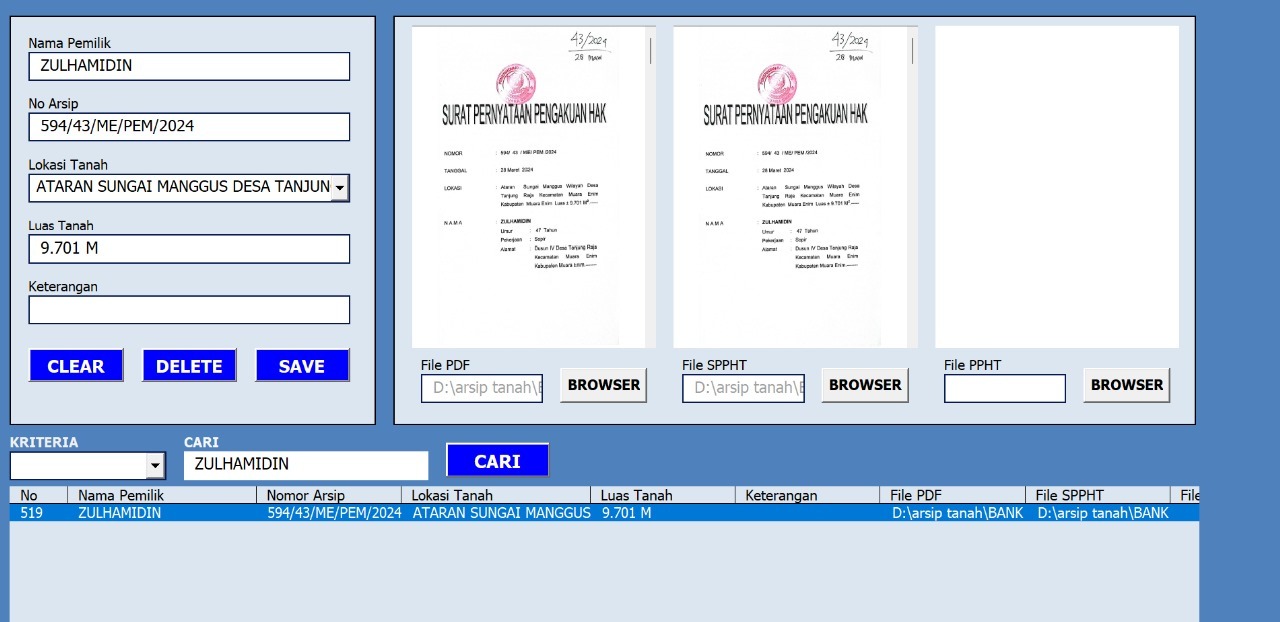This screenshot has width=1280, height=622.
Task: Focus the Nama Pemilik input field
Action: (x=189, y=66)
